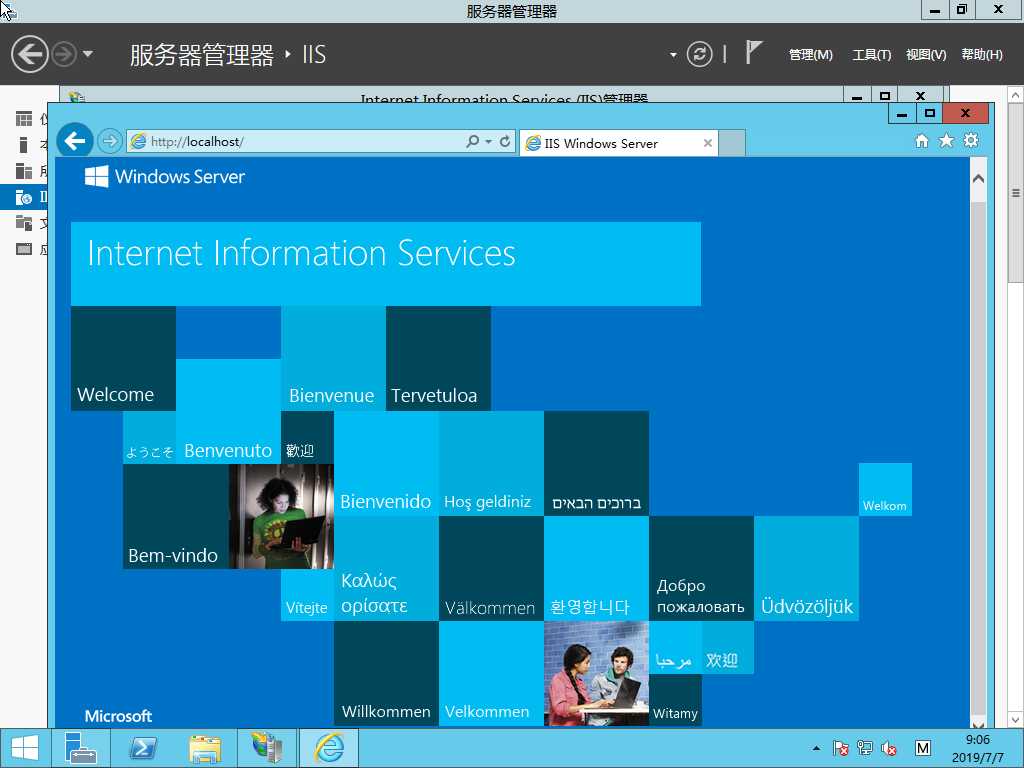Close the IIS Windows Server tab
1024x768 pixels.
coord(707,143)
